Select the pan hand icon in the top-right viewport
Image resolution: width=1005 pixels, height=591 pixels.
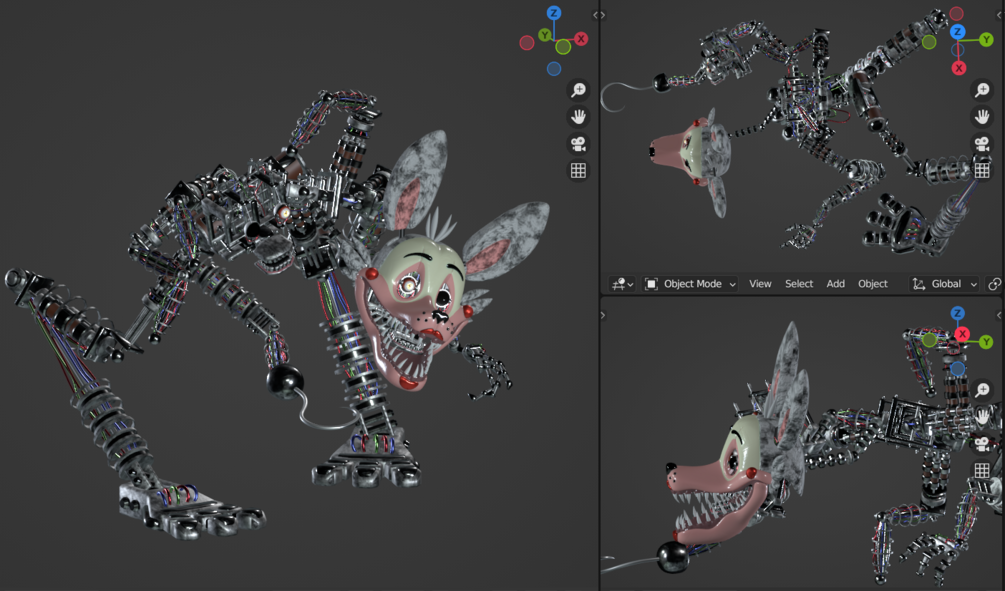tap(982, 117)
